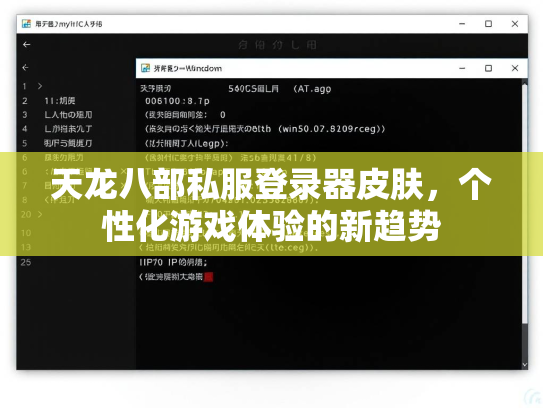Click the back arrow above sidebar row 1
The width and height of the screenshot is (543, 408).
(x=25, y=68)
